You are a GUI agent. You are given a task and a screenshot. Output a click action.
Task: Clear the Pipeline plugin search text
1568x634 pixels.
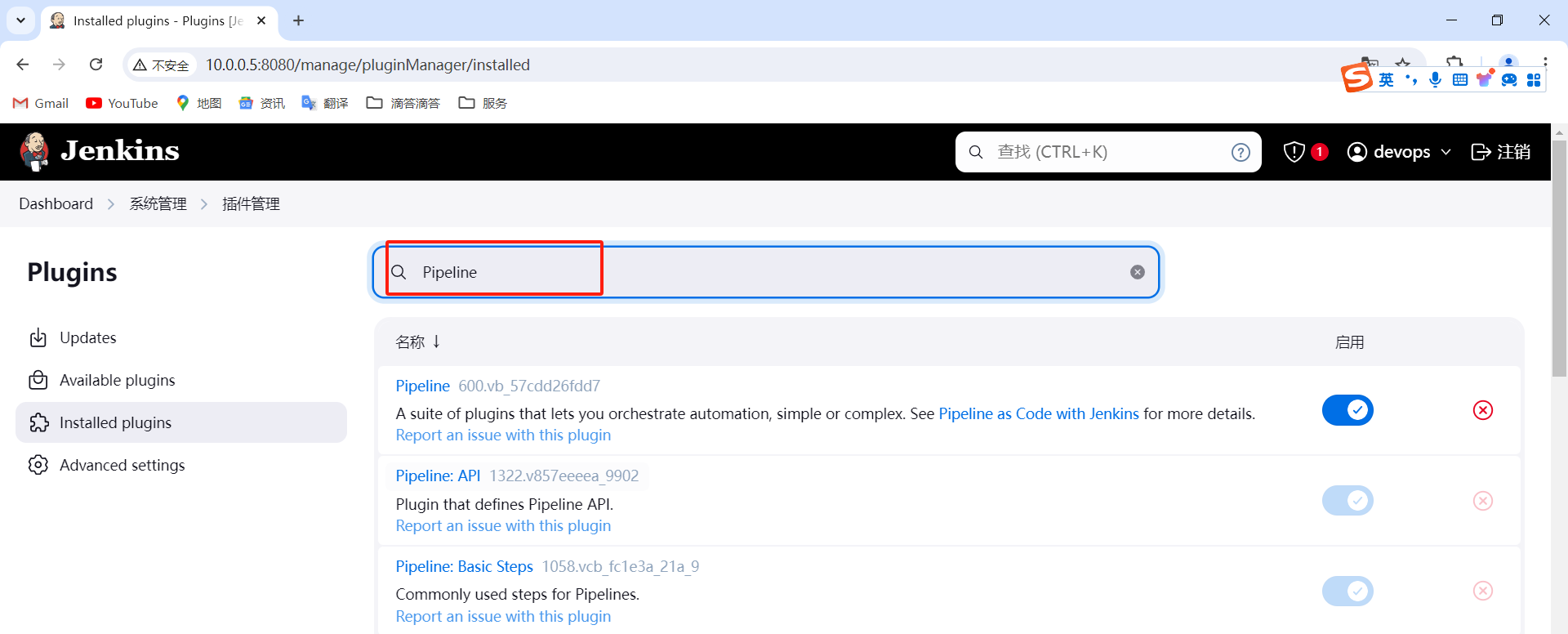(x=1138, y=272)
